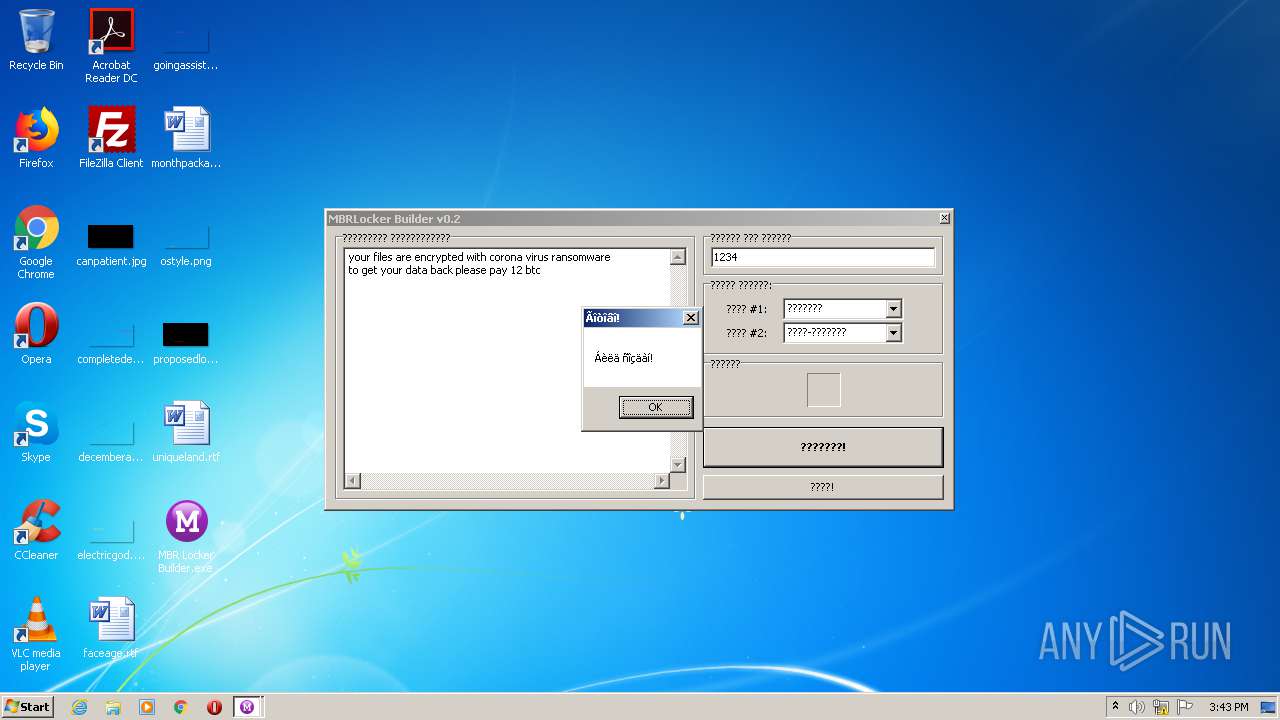1280x720 pixels.
Task: Expand the #2 combo box dropdown
Action: click(x=894, y=333)
